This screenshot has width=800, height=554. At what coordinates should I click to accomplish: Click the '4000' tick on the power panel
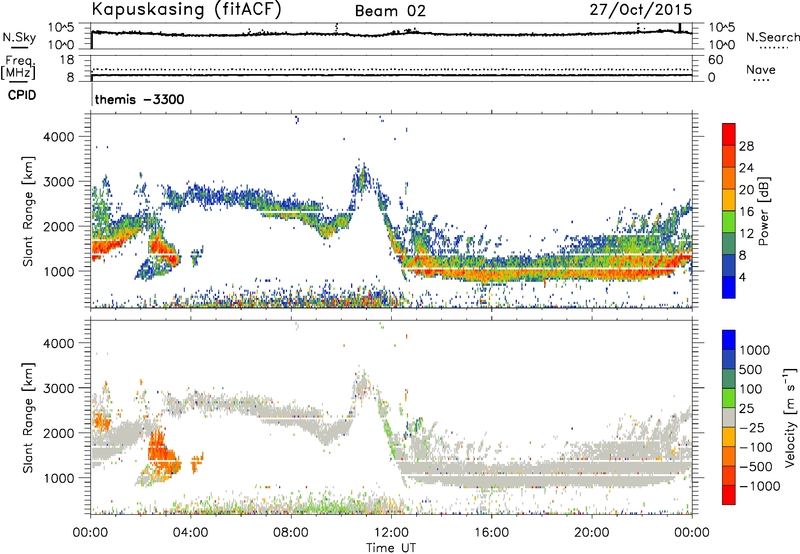coord(58,137)
